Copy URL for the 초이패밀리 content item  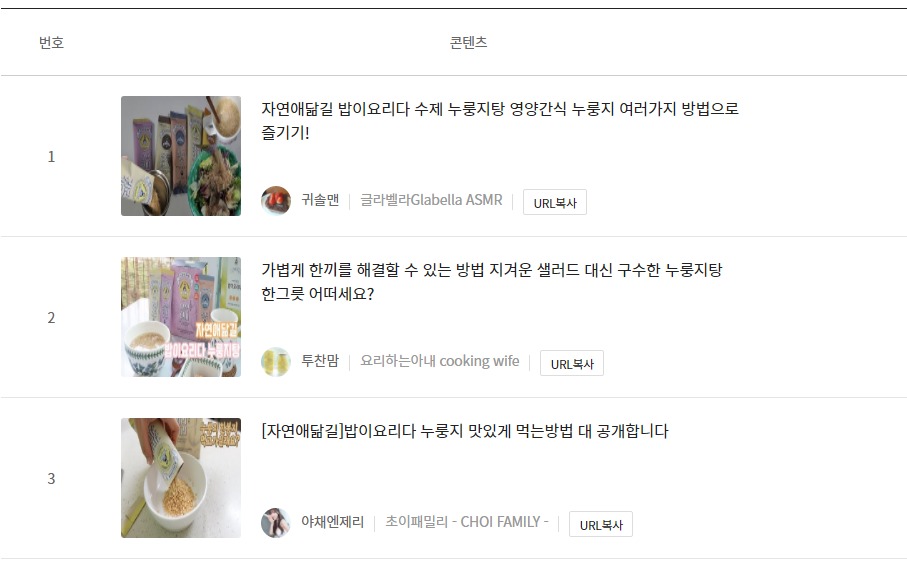point(600,524)
